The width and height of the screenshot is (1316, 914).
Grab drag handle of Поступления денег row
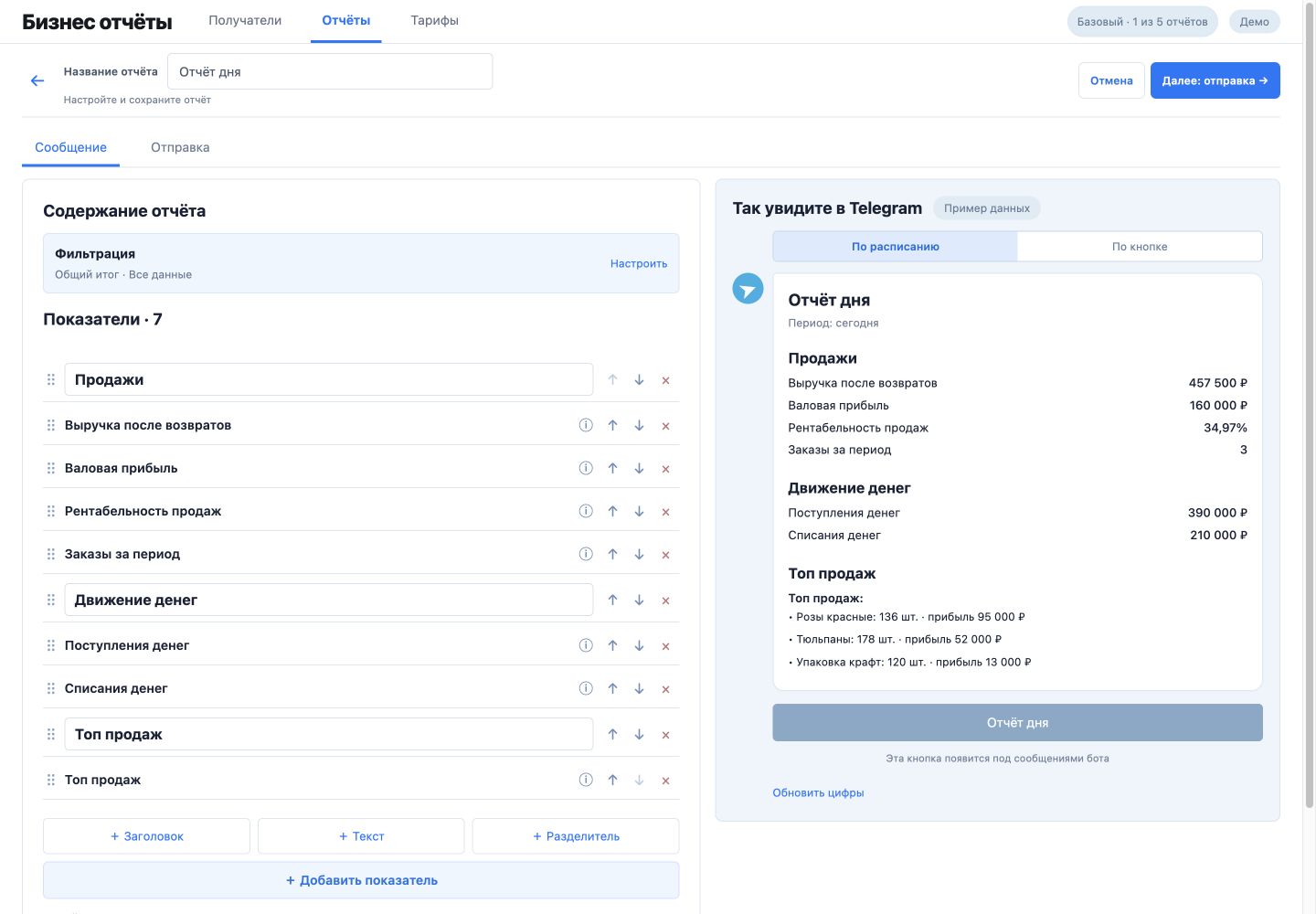[51, 645]
